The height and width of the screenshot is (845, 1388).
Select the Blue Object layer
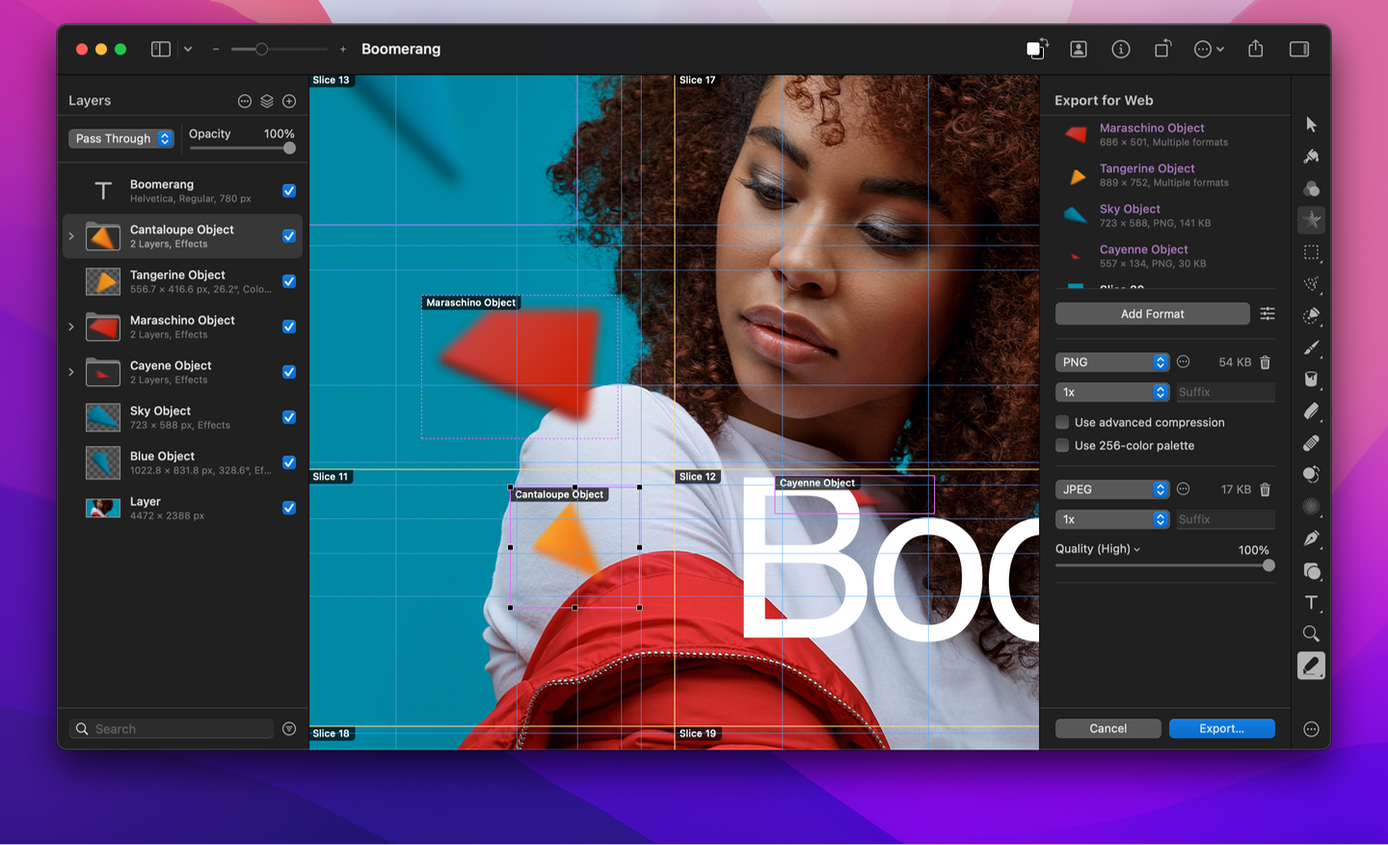(182, 462)
